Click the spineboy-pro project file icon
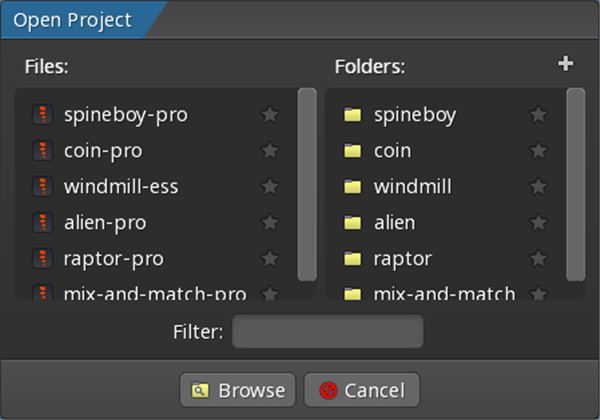This screenshot has height=420, width=600. pos(41,115)
